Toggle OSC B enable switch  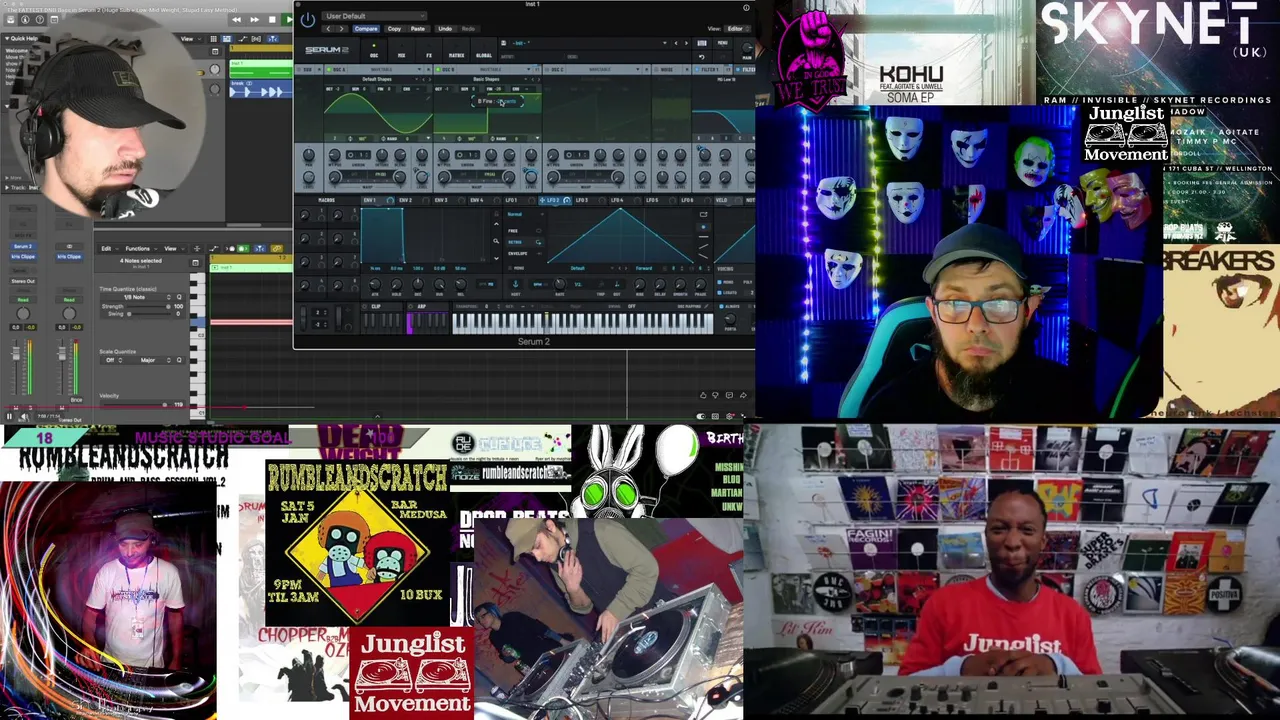tap(438, 69)
